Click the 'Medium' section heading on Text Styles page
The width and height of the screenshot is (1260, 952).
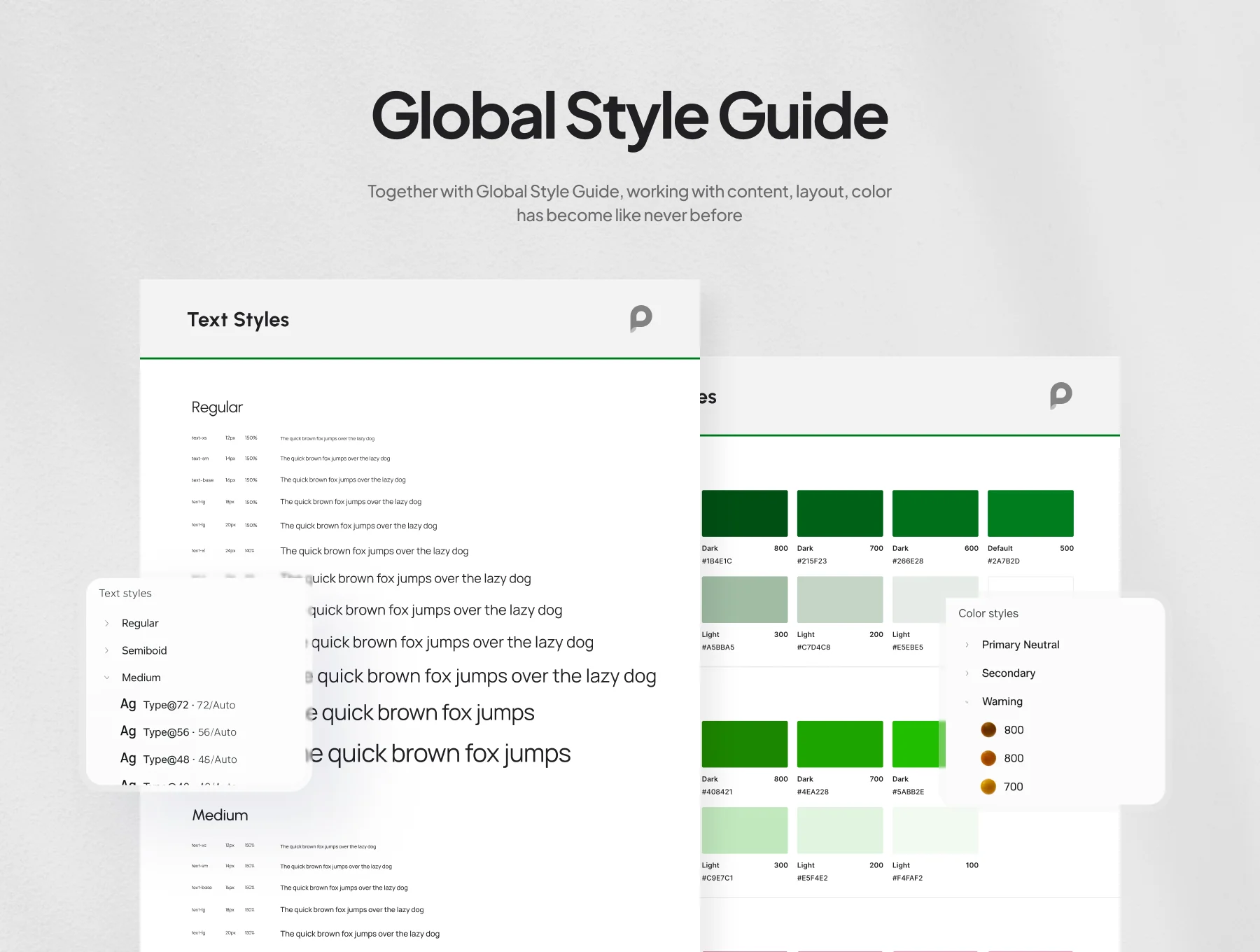(x=220, y=815)
